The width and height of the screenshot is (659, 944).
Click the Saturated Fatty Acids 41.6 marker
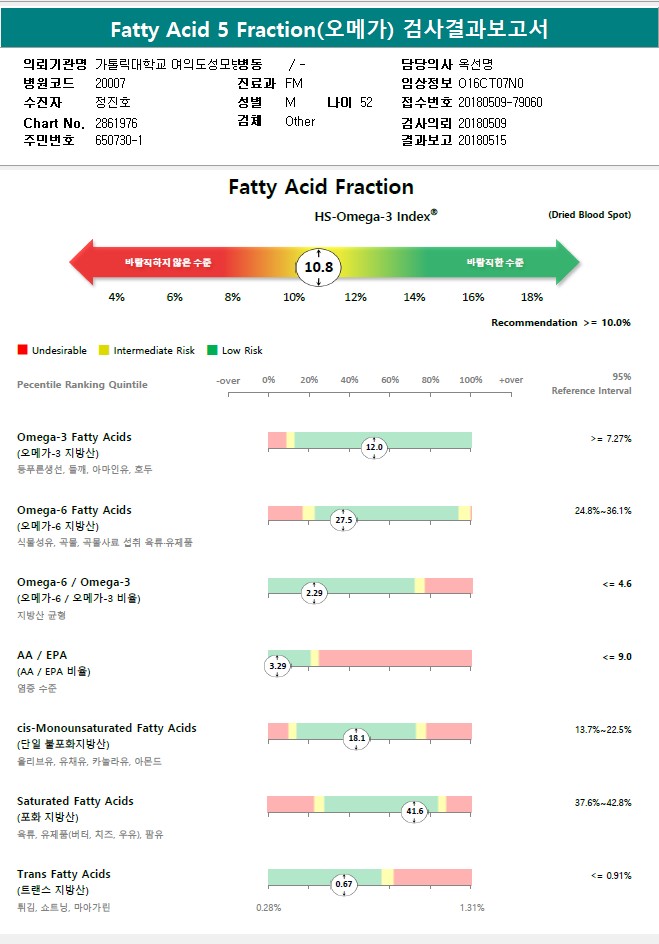[x=414, y=811]
